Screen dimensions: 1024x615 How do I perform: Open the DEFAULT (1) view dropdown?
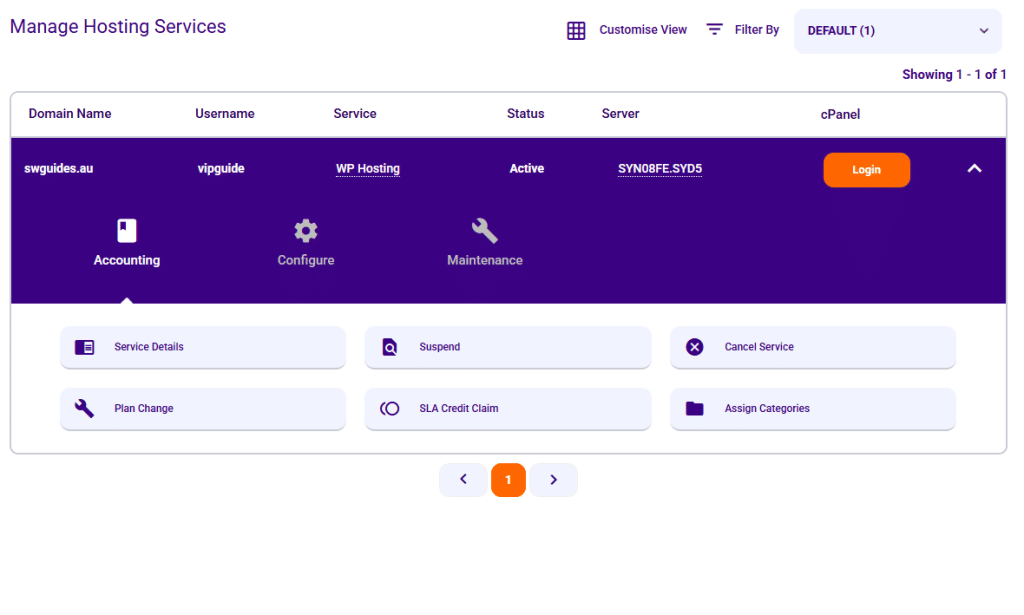click(896, 31)
